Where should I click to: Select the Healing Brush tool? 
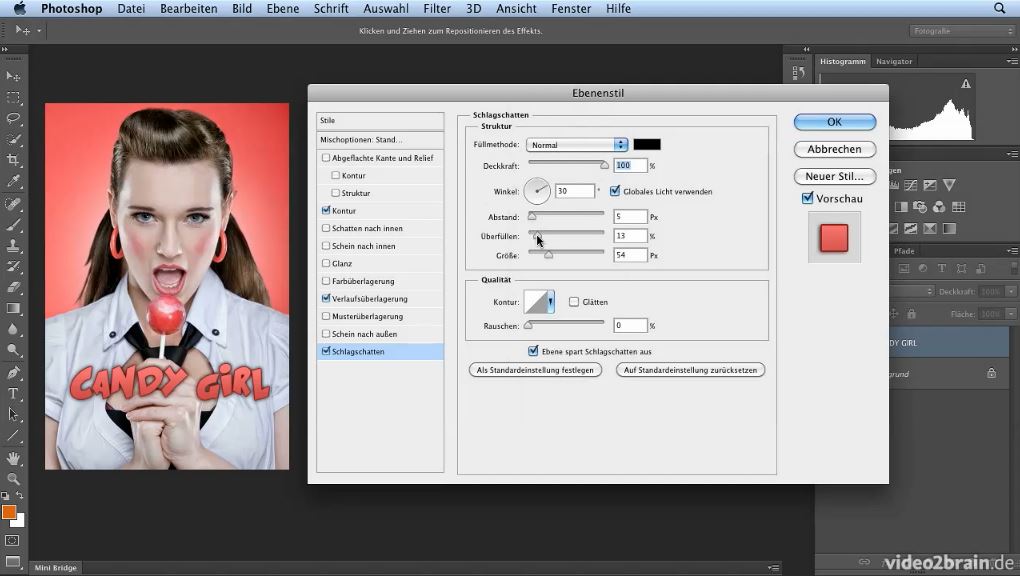point(13,204)
